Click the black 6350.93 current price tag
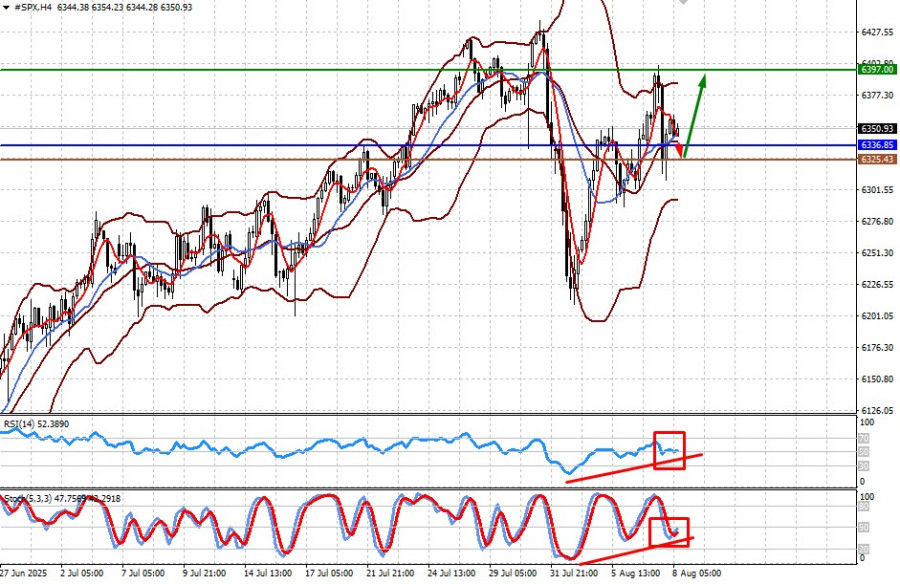 pos(877,129)
